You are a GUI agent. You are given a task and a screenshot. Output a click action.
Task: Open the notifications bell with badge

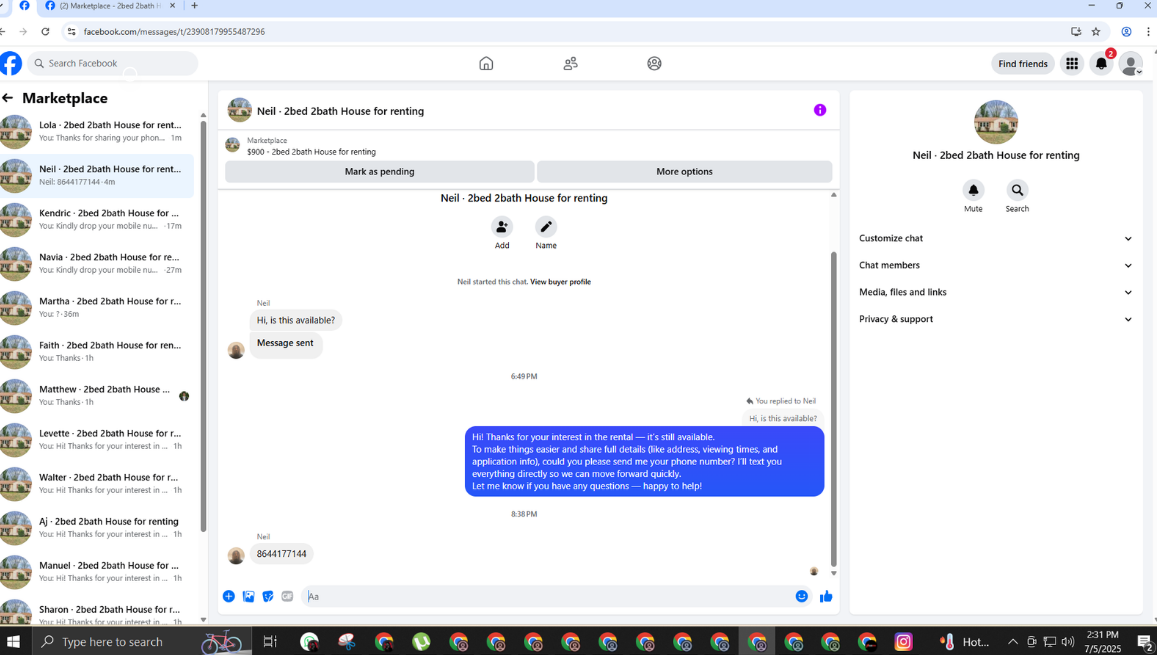(x=1101, y=63)
